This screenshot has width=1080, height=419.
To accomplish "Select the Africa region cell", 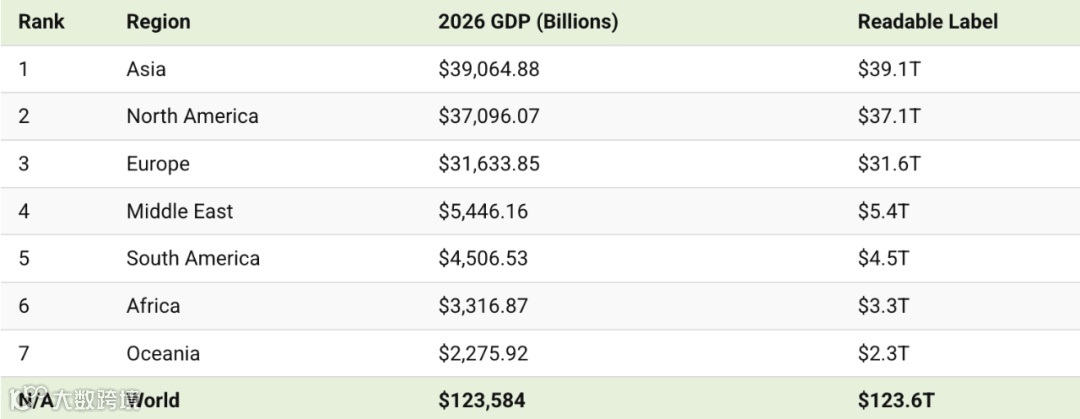I will (153, 306).
